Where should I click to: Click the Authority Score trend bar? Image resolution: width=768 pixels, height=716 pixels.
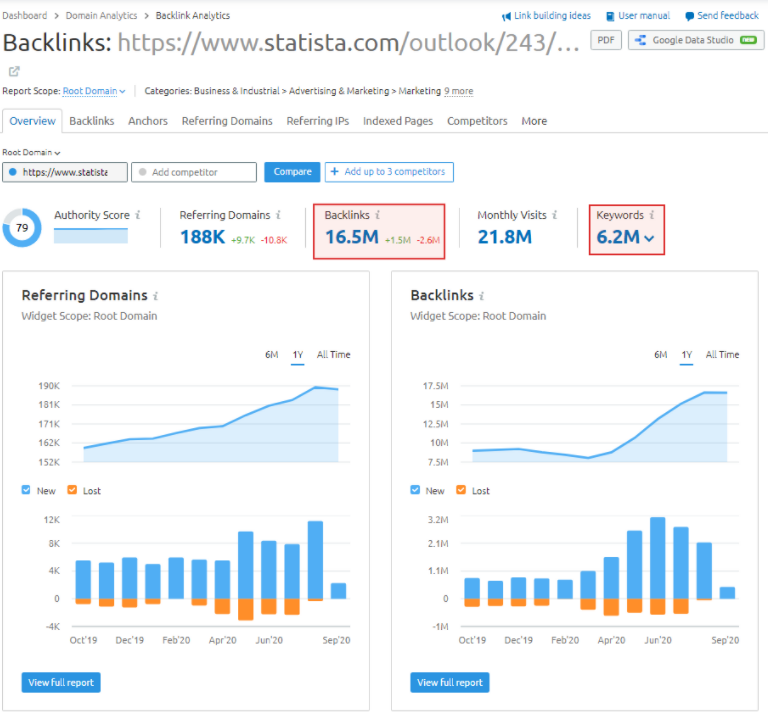pos(91,236)
